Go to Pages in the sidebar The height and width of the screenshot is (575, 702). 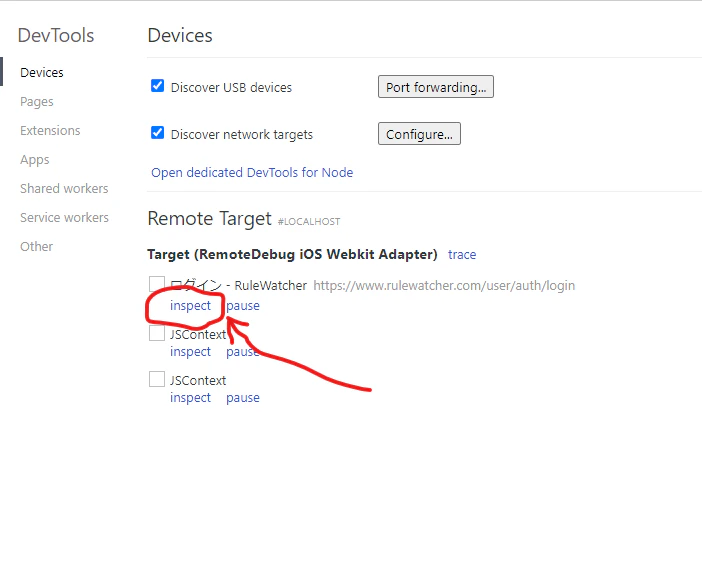[x=37, y=102]
